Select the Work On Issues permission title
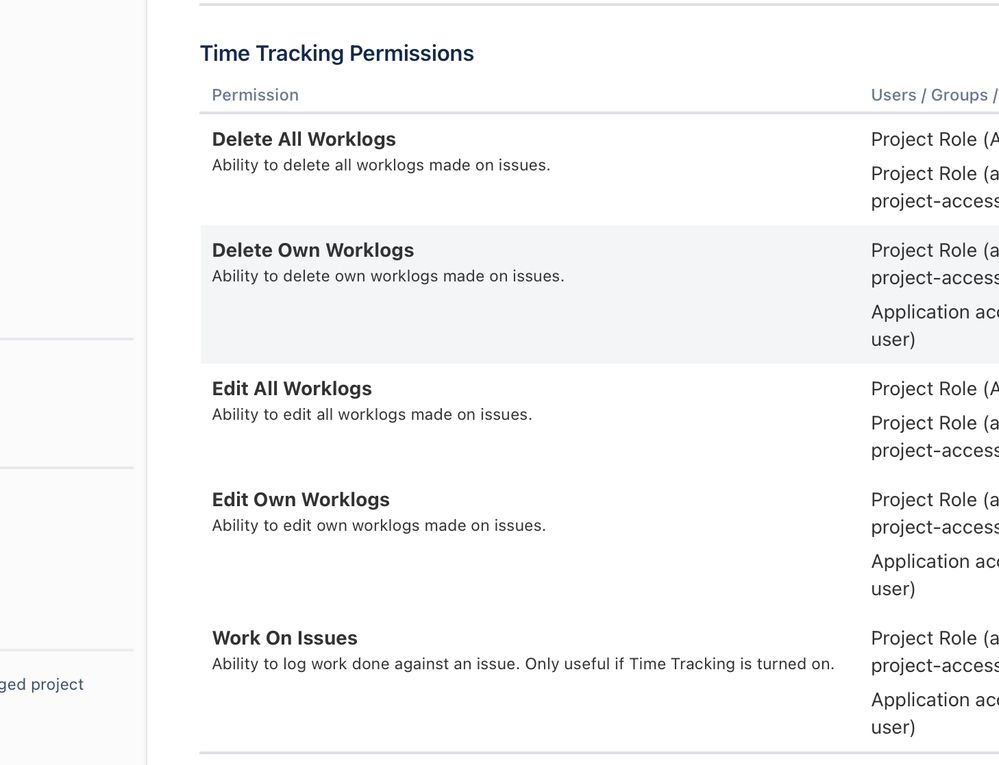This screenshot has width=999, height=765. (x=285, y=638)
